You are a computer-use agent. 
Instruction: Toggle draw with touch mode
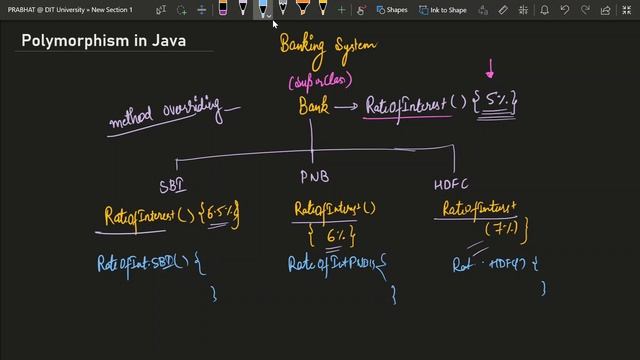(x=361, y=10)
